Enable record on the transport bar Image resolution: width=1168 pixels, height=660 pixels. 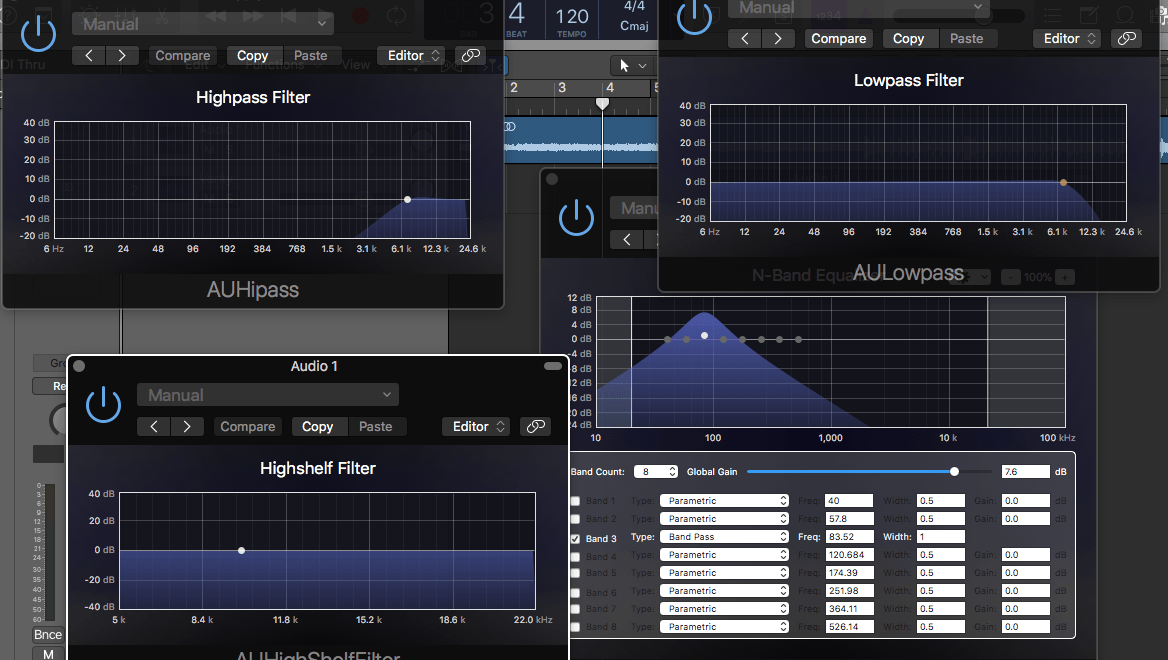tap(360, 16)
